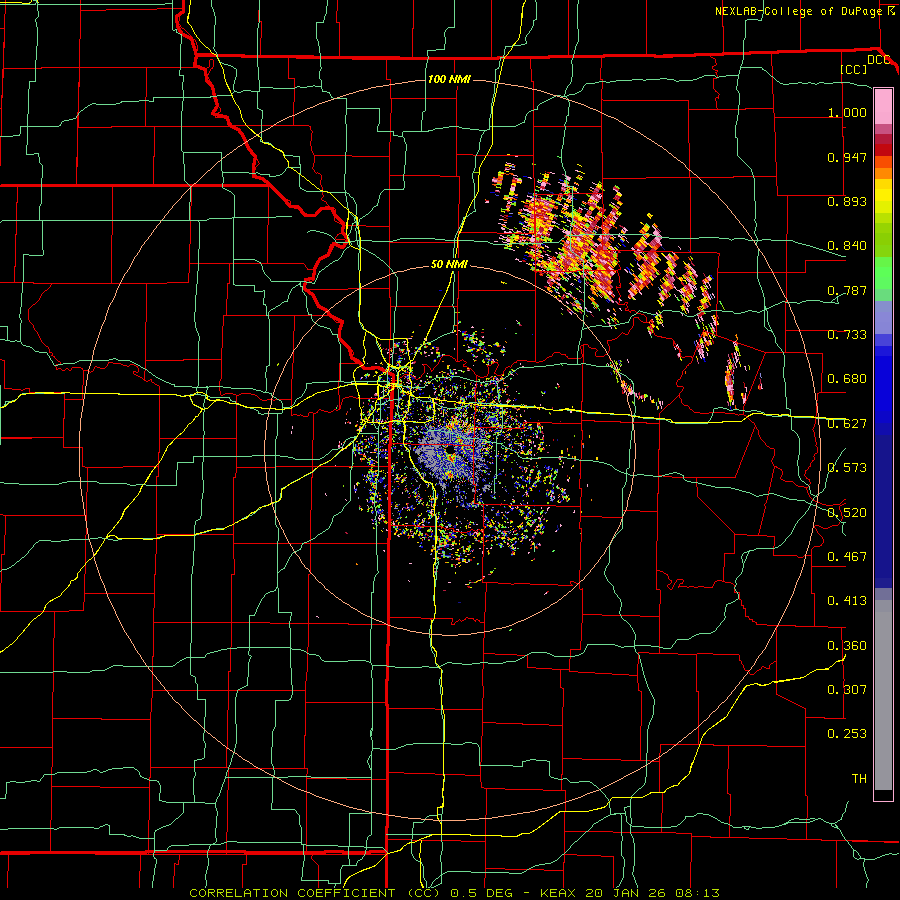Select the 0.733 scale value
The image size is (900, 900).
tap(847, 335)
